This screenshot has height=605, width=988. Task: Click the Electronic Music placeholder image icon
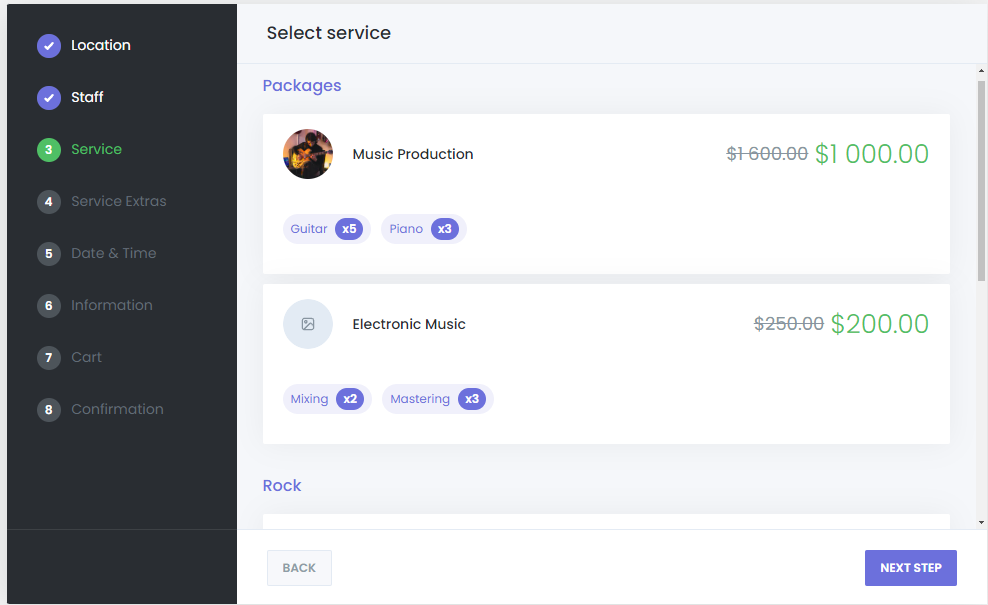tap(308, 323)
